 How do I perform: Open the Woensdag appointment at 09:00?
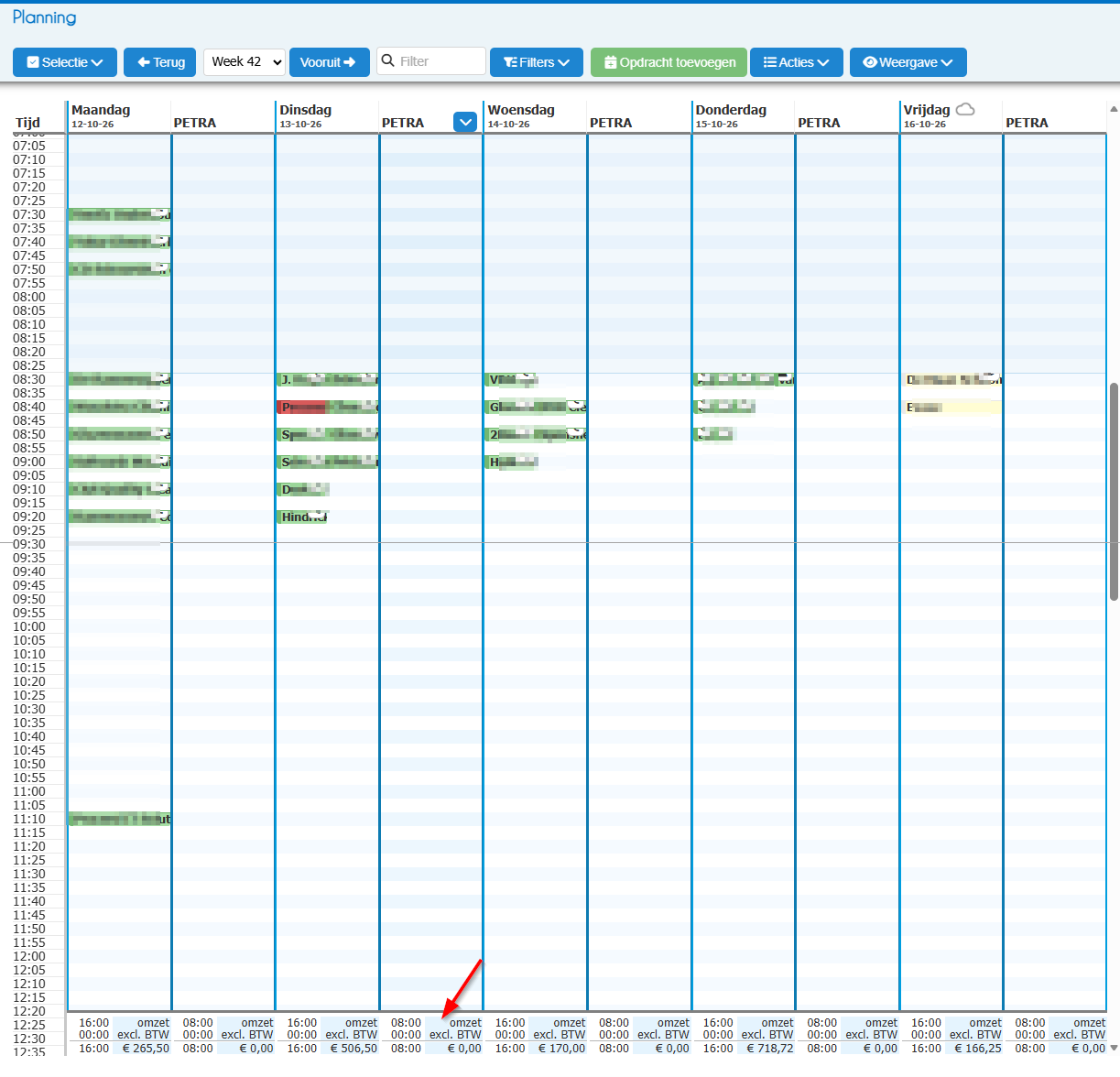[x=512, y=462]
